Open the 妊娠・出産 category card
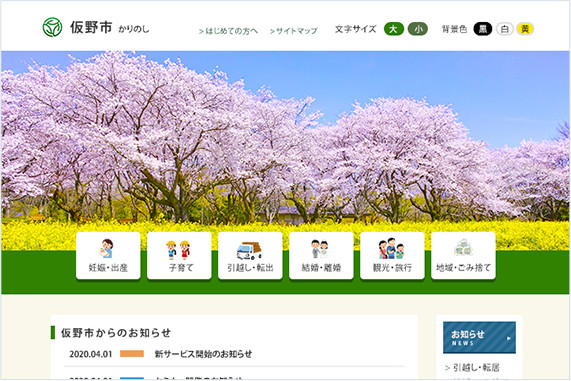571x381 pixels. [x=108, y=255]
